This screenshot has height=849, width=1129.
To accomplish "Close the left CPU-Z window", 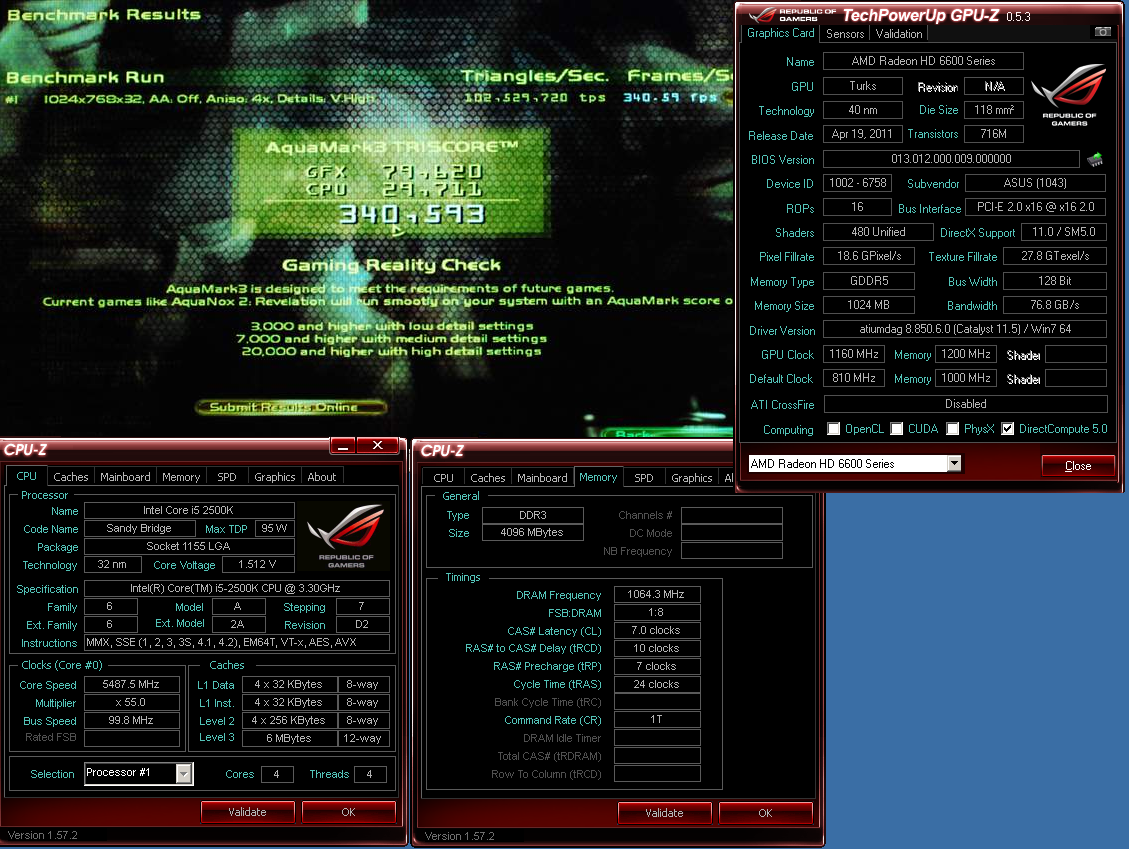I will coord(377,446).
